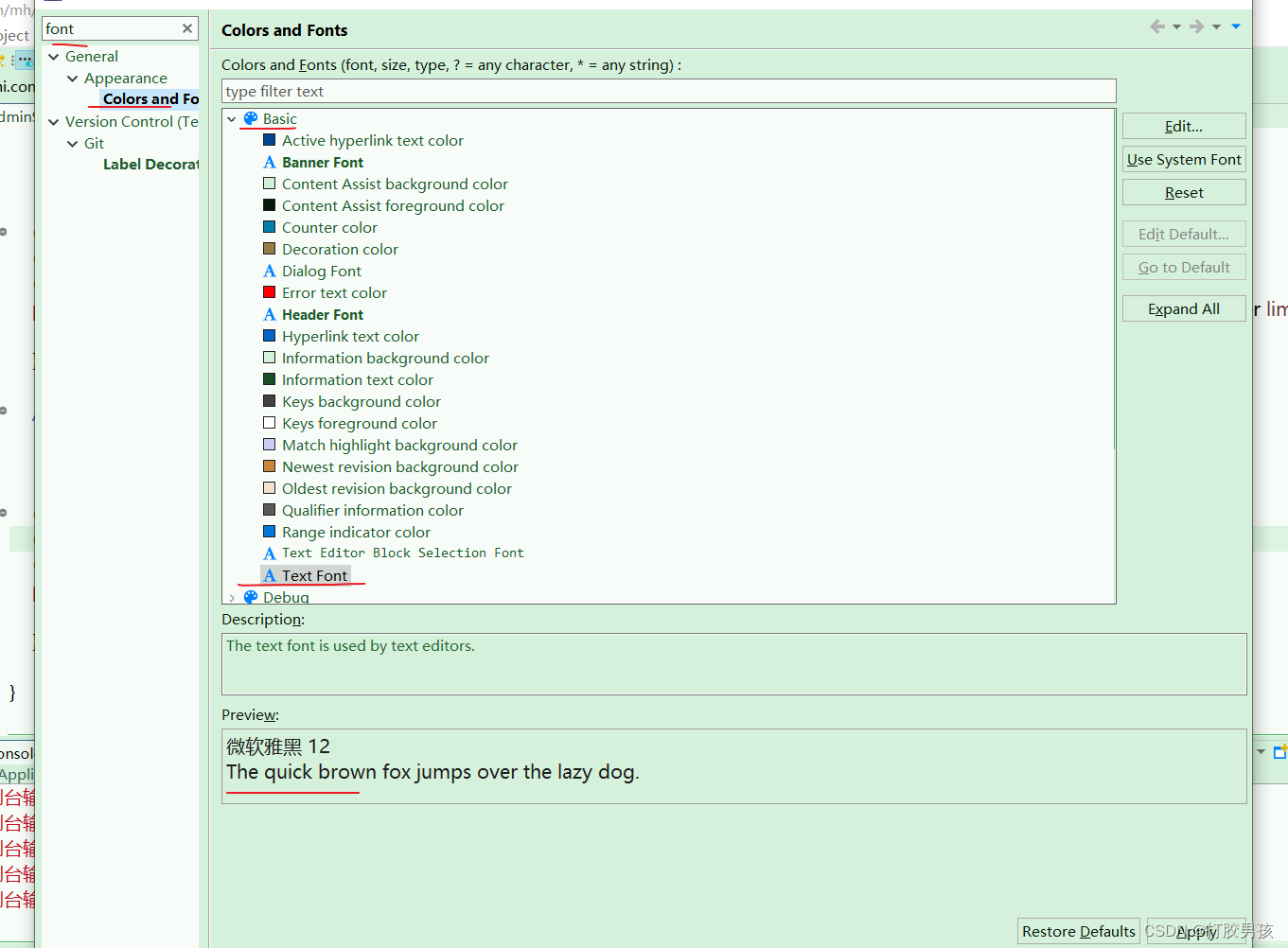Select Range indicator color swatch icon

(x=270, y=532)
